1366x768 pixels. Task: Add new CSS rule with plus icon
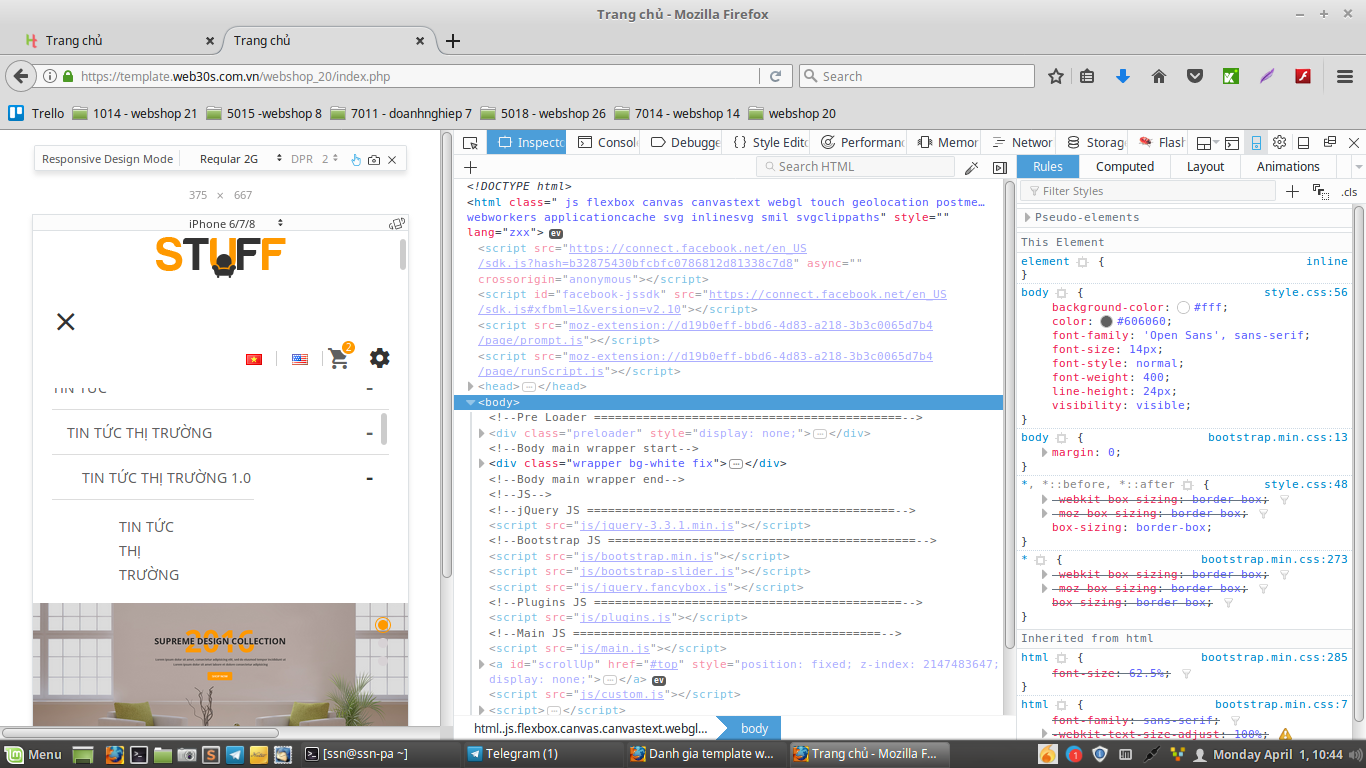pyautogui.click(x=1292, y=191)
